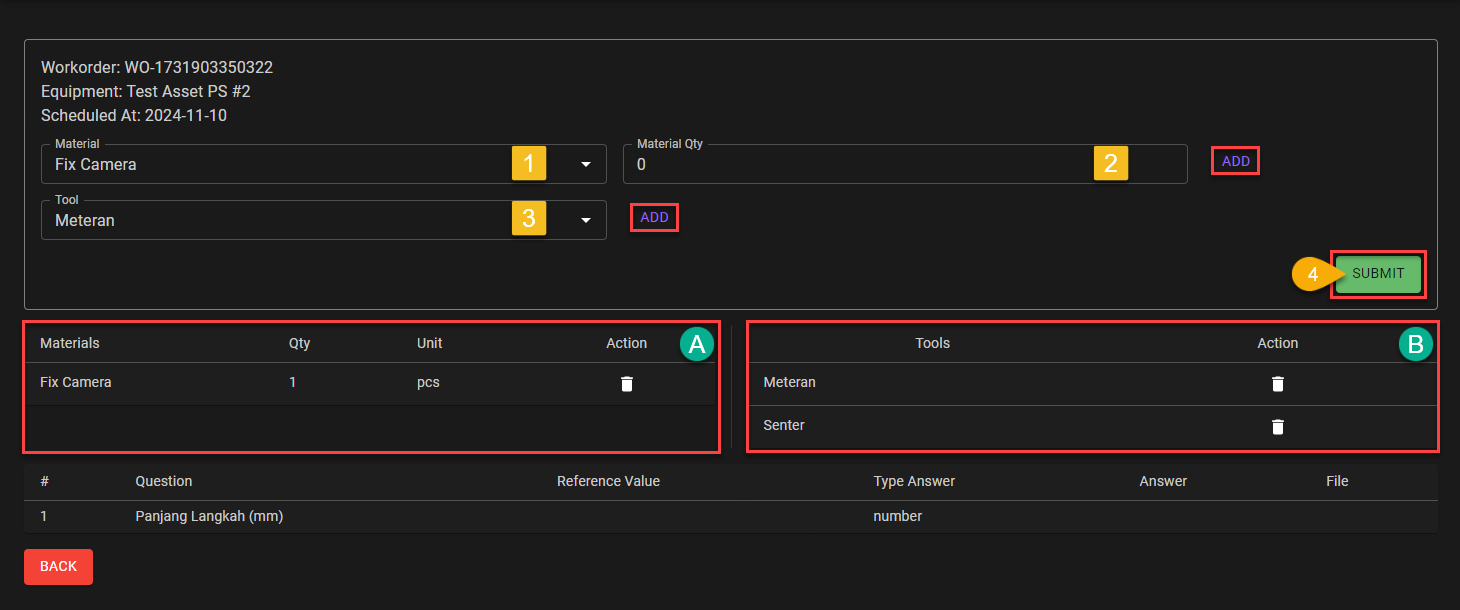1460x610 pixels.
Task: Open the Tool dropdown arrow
Action: (586, 221)
